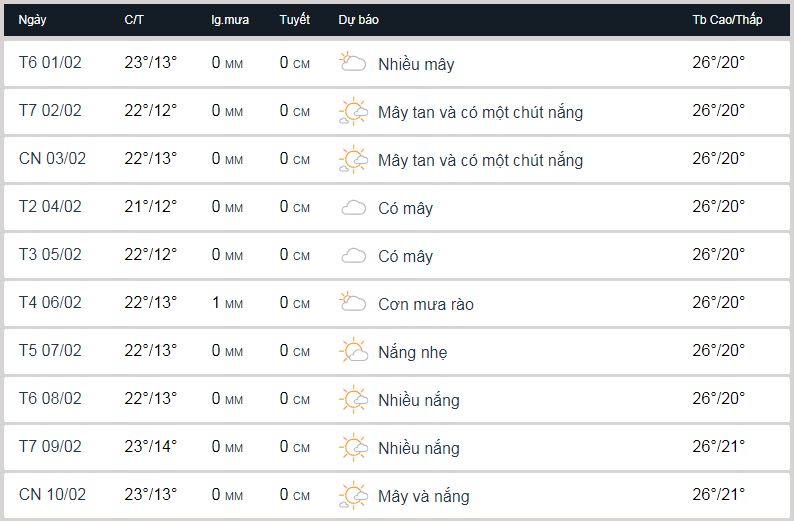The width and height of the screenshot is (794, 521).
Task: Click the weather icon for T5 07/02
Action: [x=353, y=351]
